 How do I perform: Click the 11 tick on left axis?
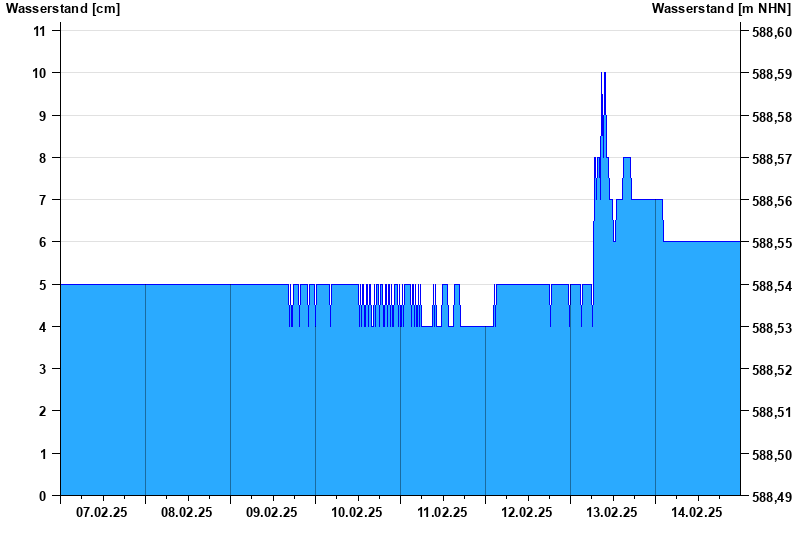pyautogui.click(x=39, y=31)
